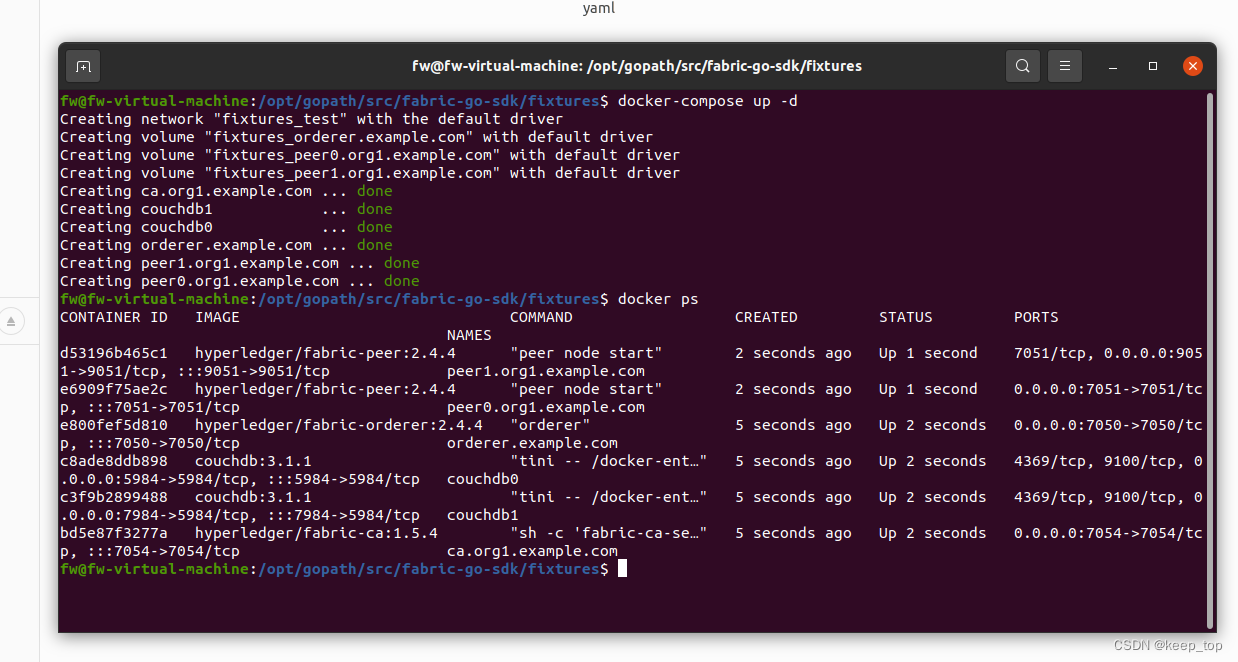The image size is (1238, 662).
Task: Click the 'yaml' label above the window
Action: (598, 8)
